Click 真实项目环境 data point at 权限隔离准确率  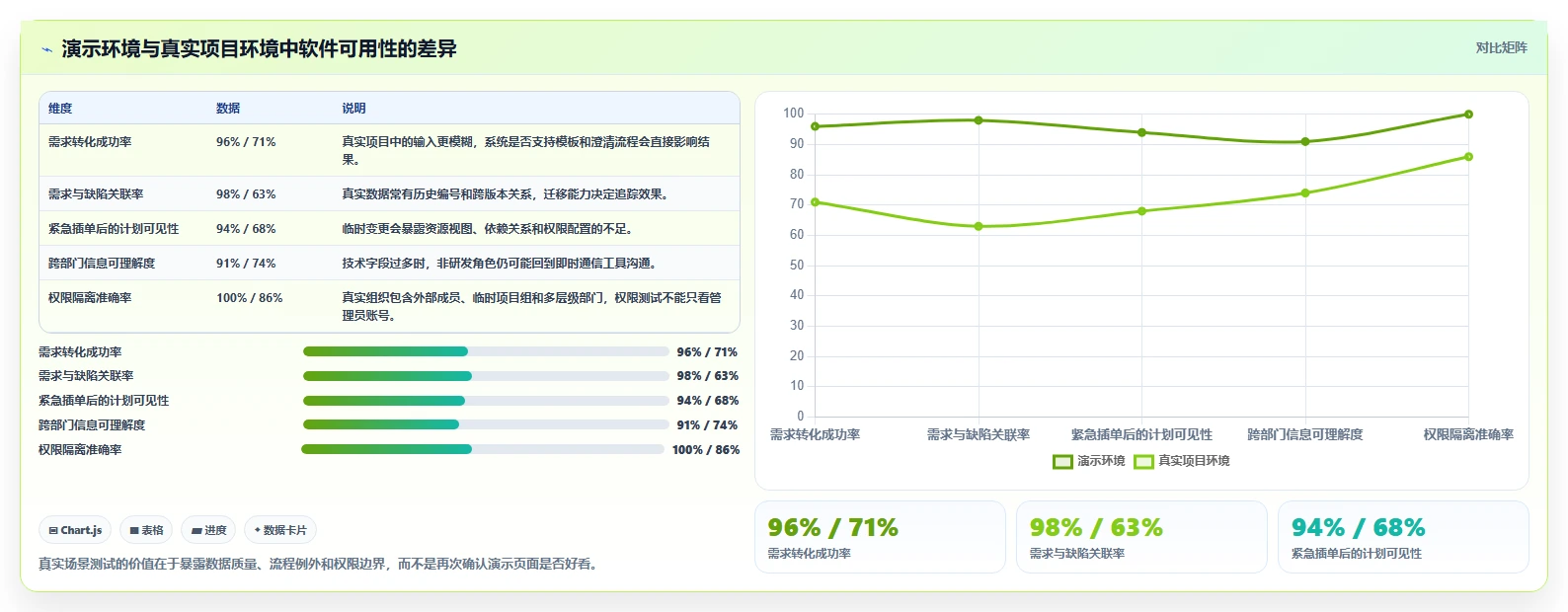point(1468,157)
